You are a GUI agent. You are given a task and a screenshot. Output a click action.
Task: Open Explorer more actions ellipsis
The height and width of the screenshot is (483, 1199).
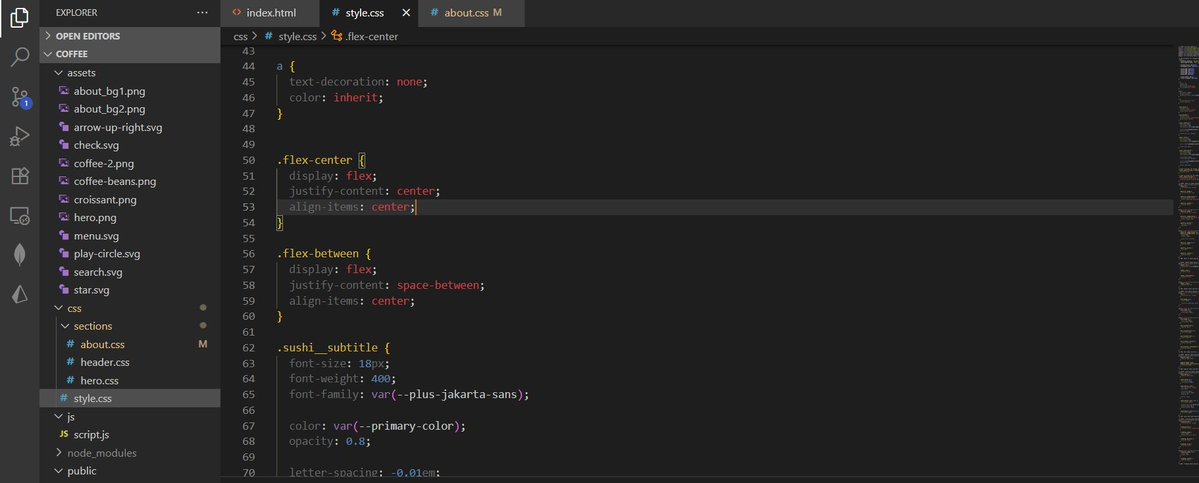tap(202, 13)
